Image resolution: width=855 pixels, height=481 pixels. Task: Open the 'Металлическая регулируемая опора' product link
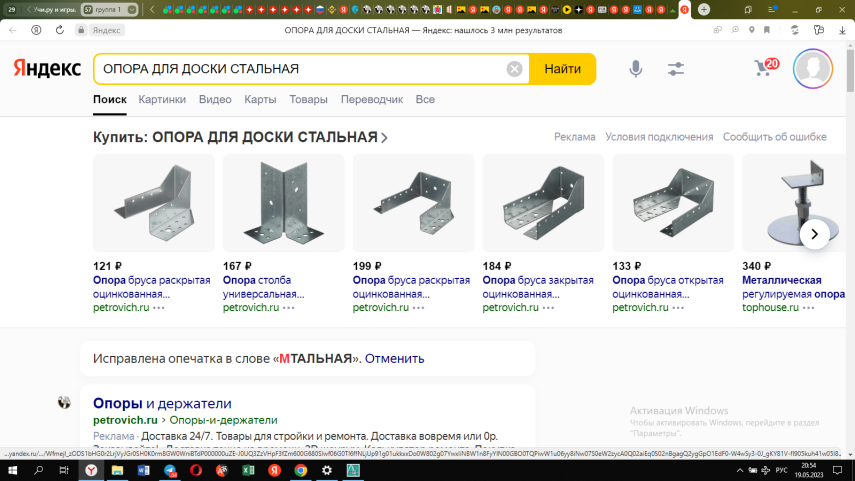pyautogui.click(x=793, y=287)
